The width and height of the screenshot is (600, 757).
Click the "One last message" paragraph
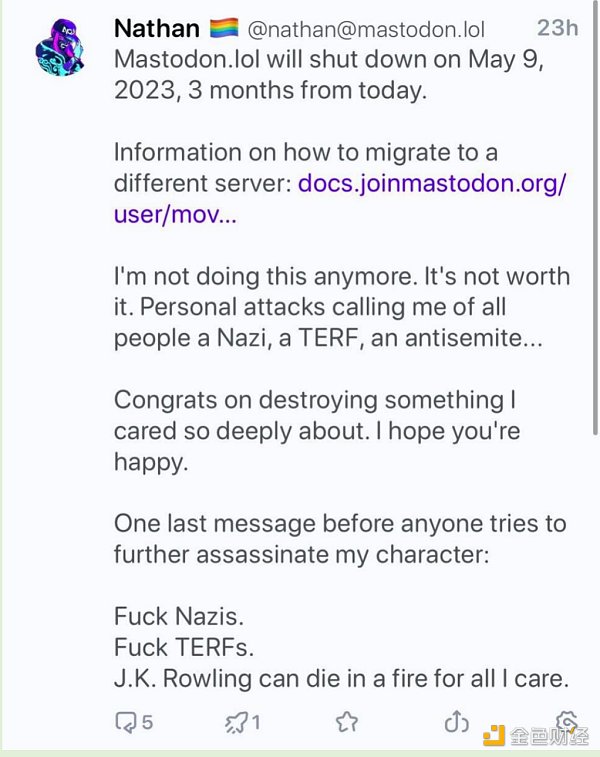point(340,538)
